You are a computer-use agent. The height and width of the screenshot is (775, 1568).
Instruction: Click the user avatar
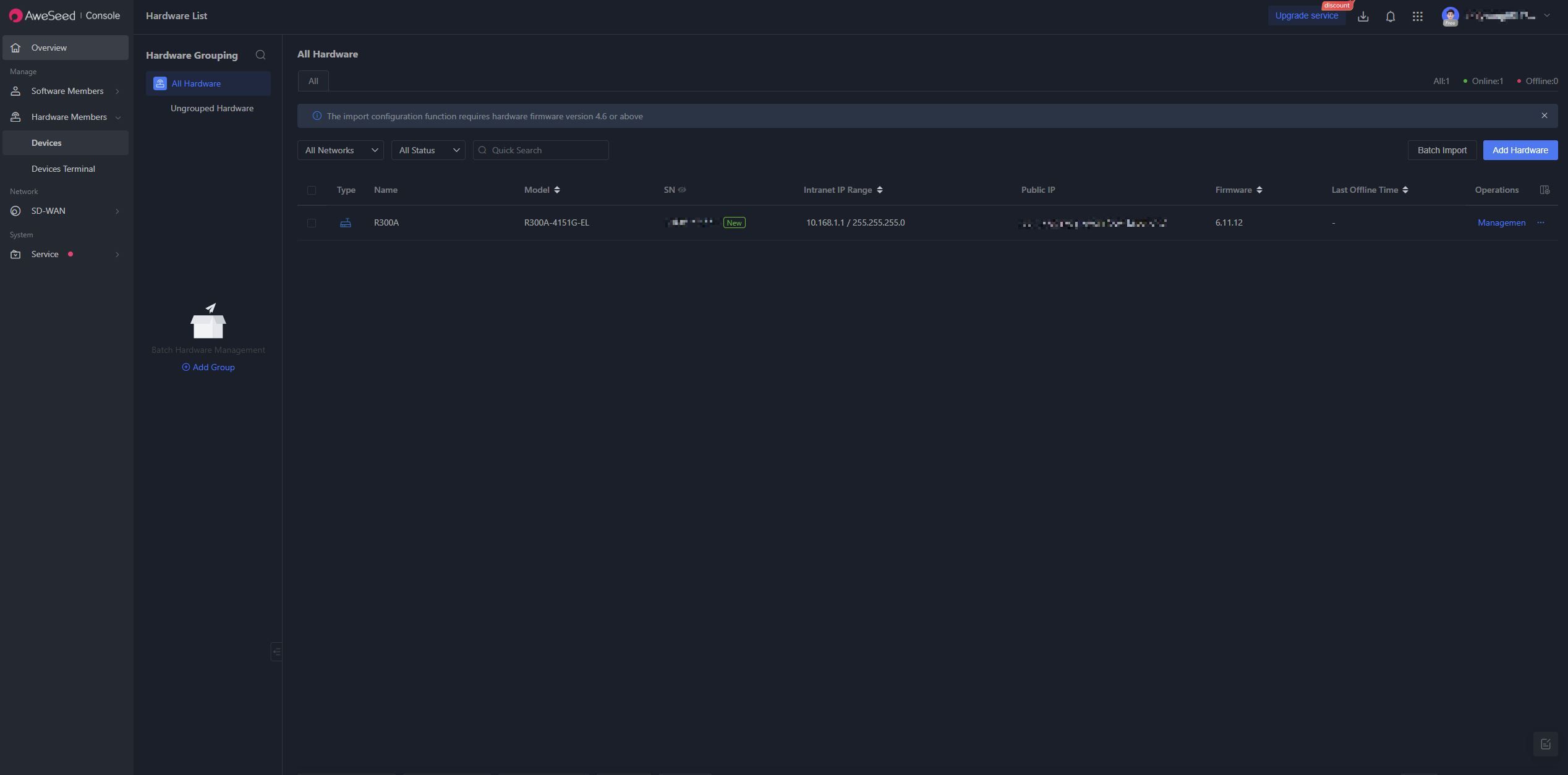tap(1450, 16)
